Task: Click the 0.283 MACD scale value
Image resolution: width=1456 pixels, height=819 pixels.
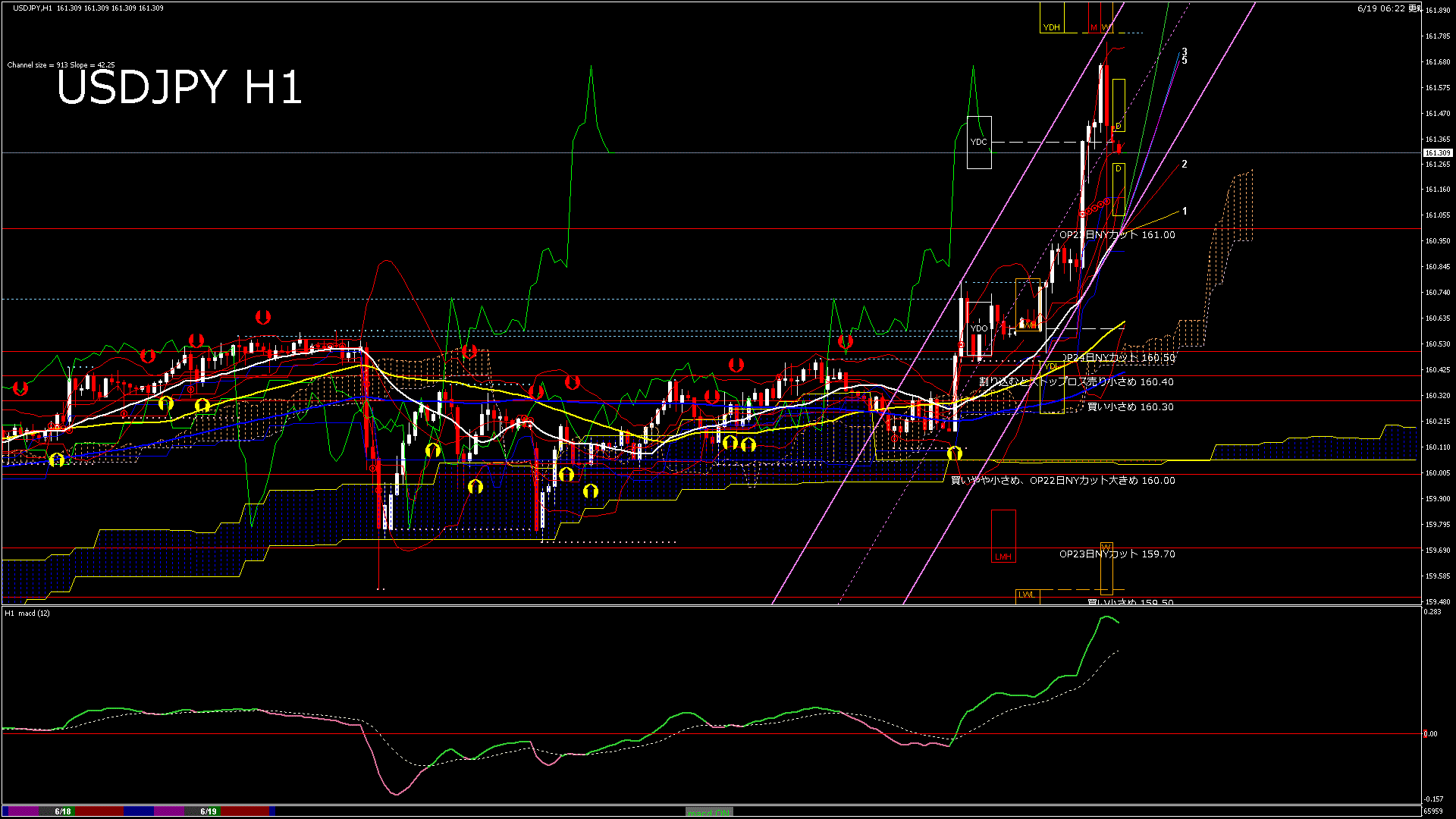Action: point(1432,611)
